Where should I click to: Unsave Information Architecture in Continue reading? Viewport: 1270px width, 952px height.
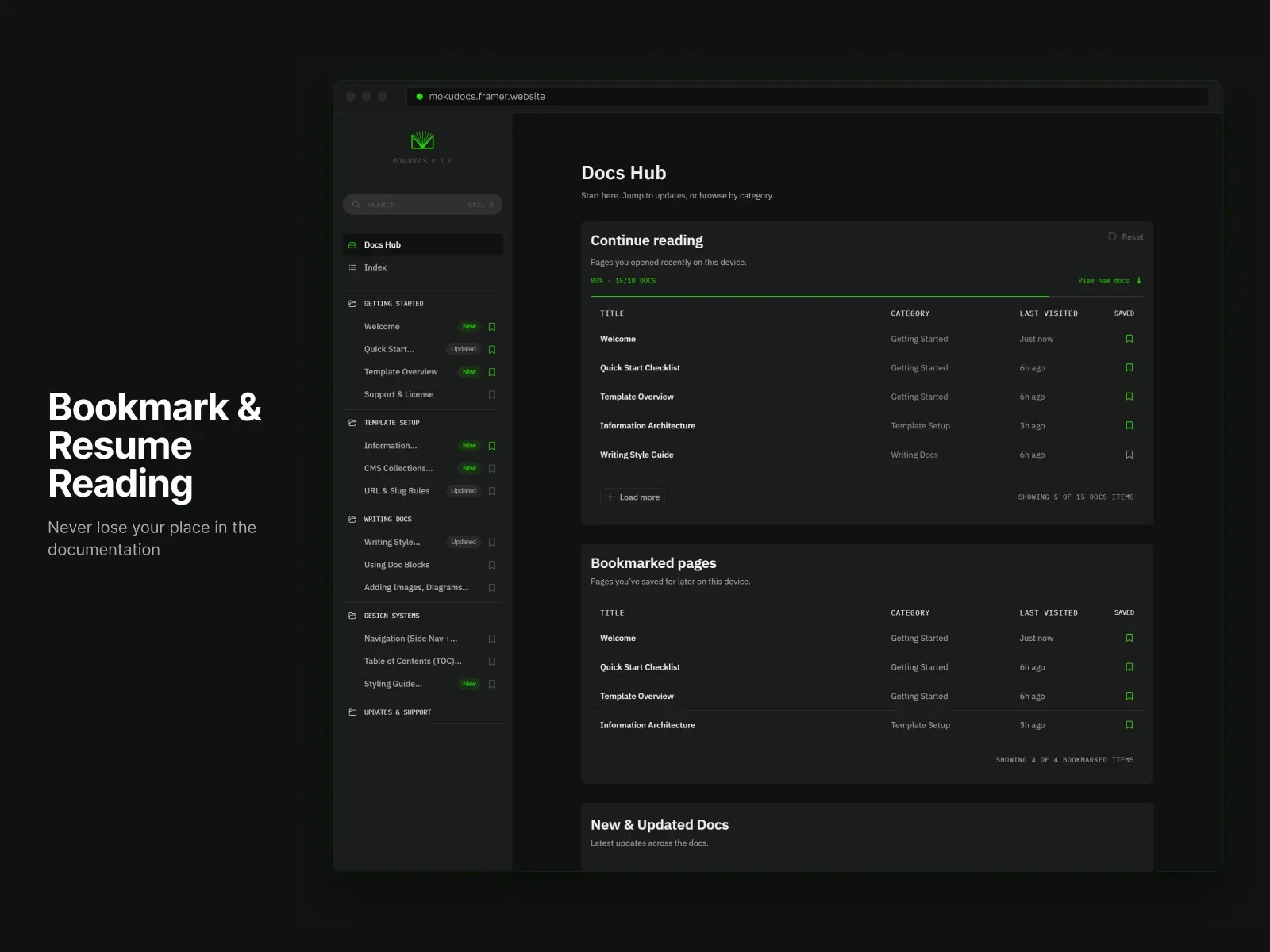[1130, 425]
